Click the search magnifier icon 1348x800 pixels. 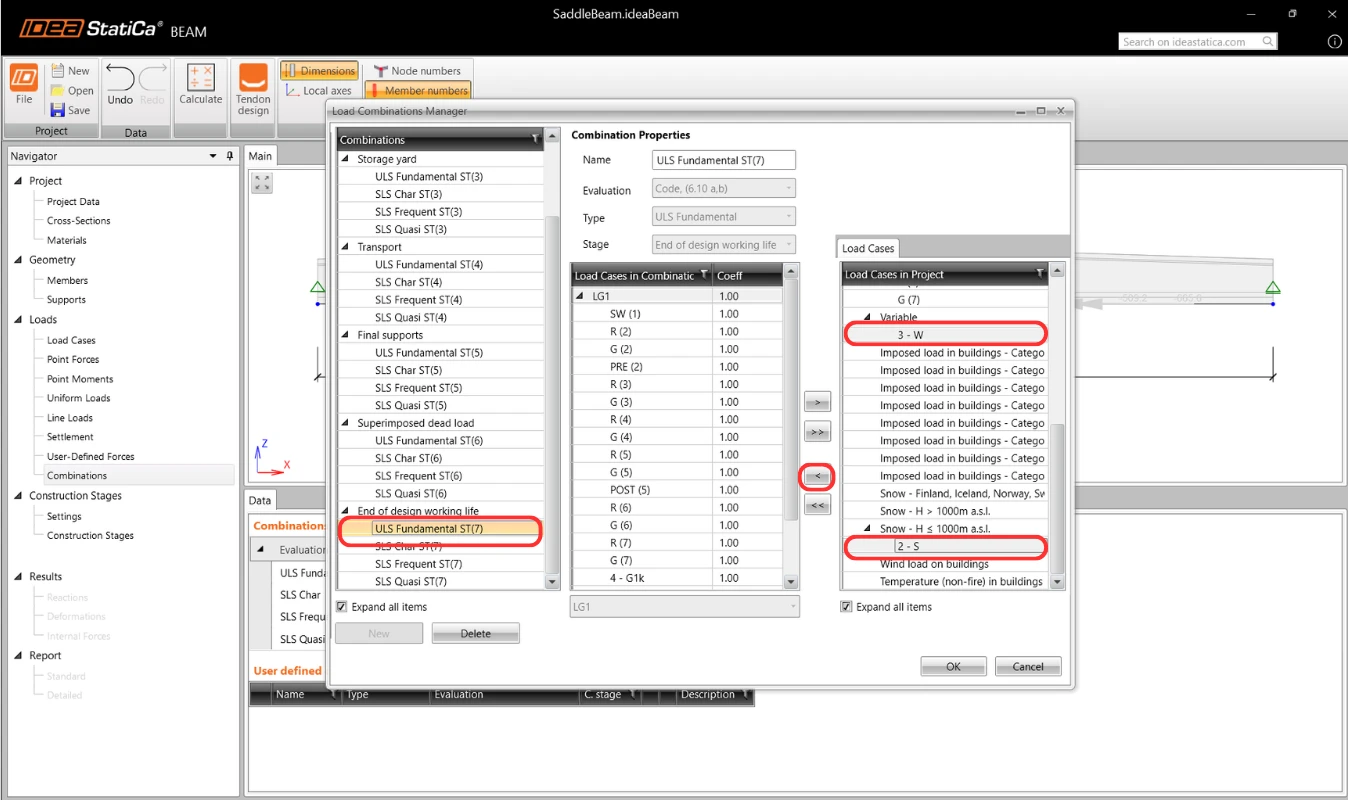[1268, 42]
